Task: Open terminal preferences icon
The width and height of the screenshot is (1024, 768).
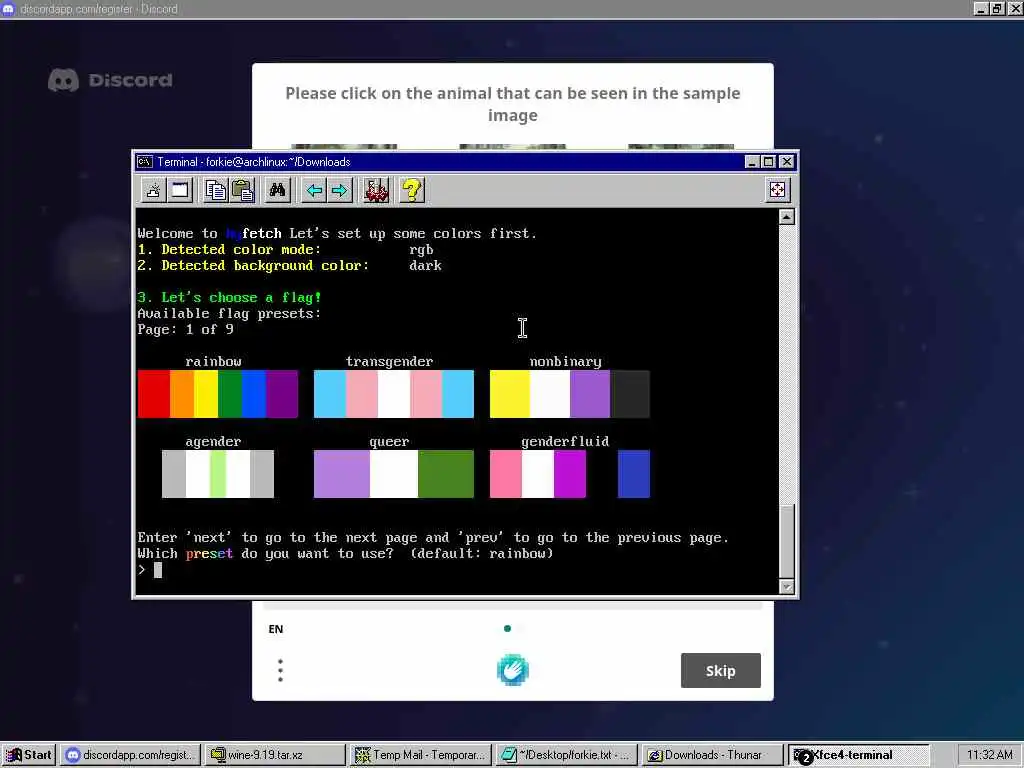Action: point(376,191)
